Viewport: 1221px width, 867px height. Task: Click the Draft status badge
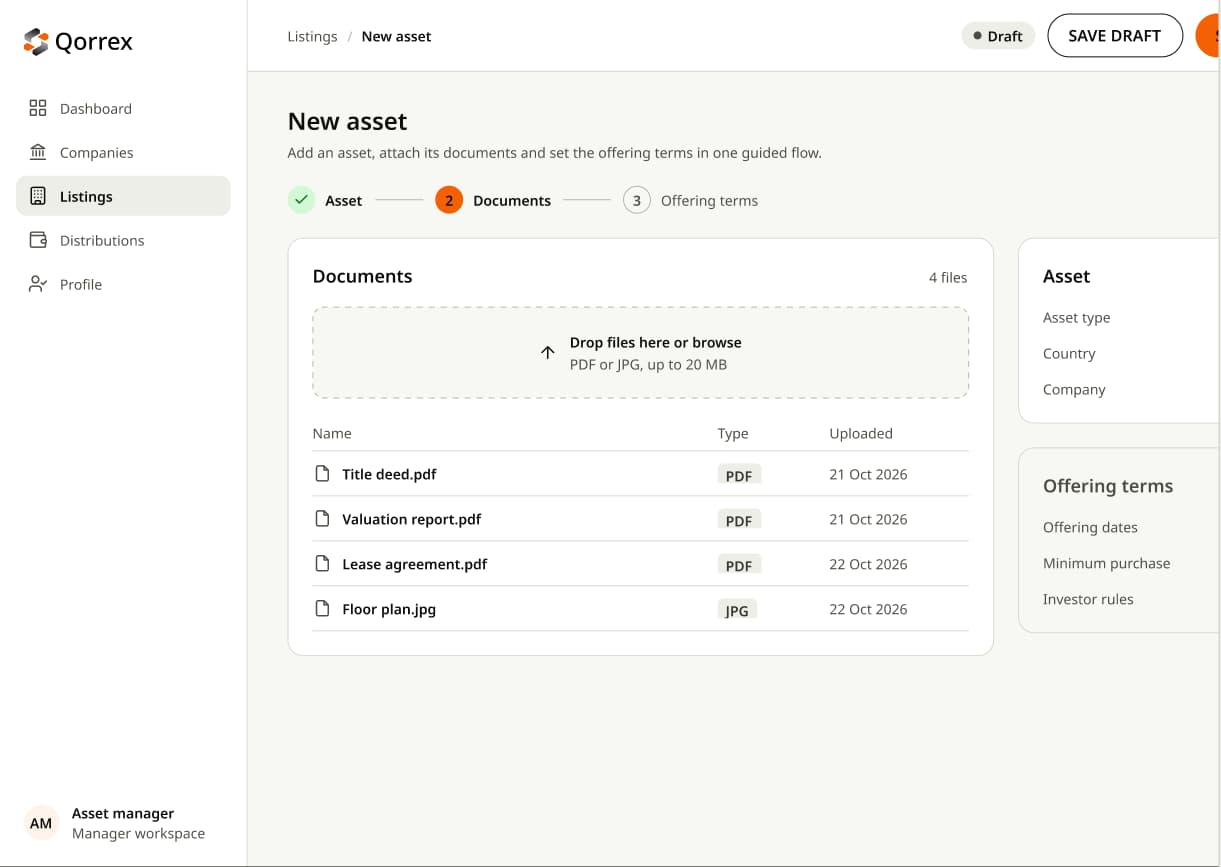click(x=998, y=36)
